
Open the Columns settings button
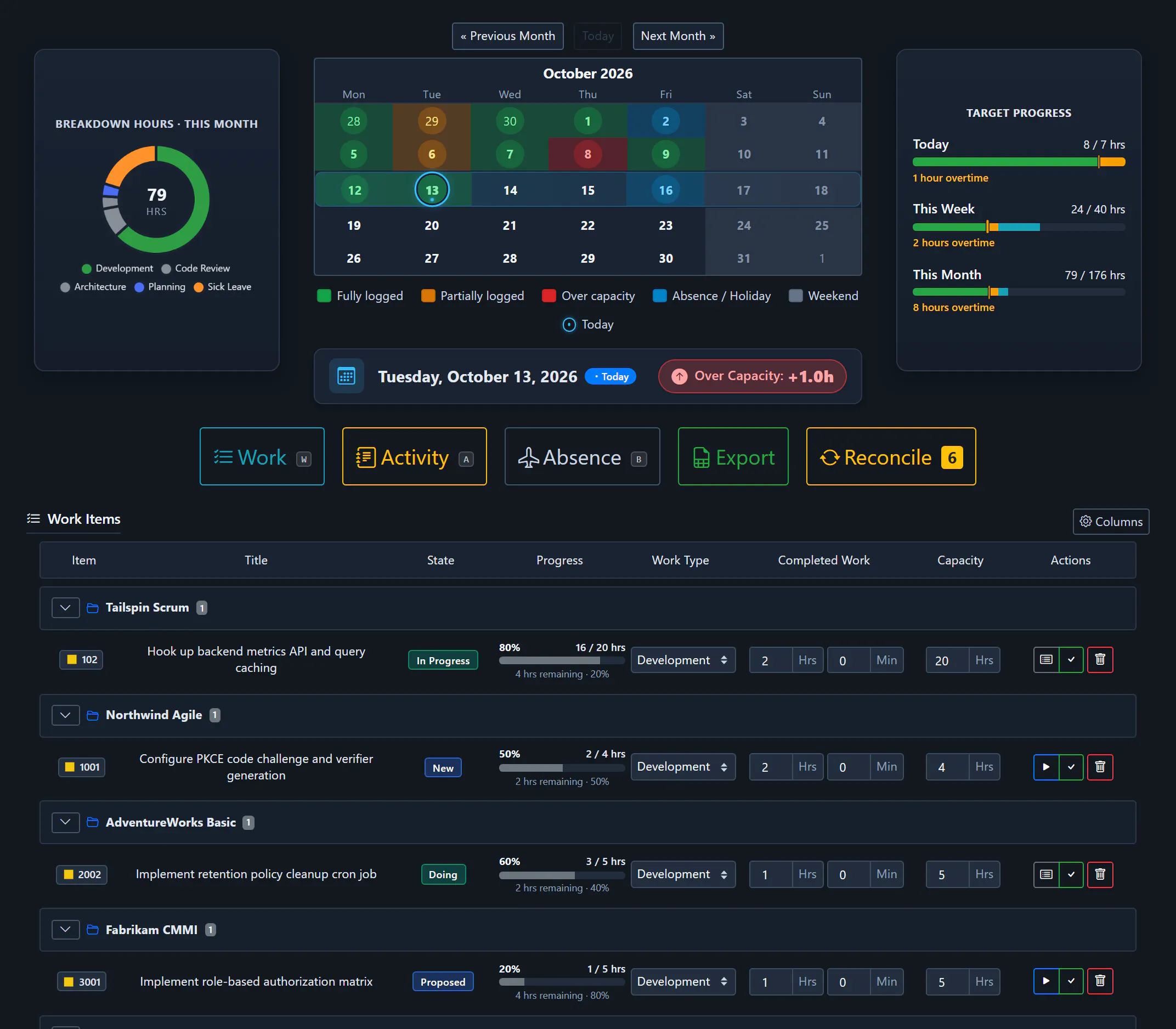click(x=1111, y=522)
